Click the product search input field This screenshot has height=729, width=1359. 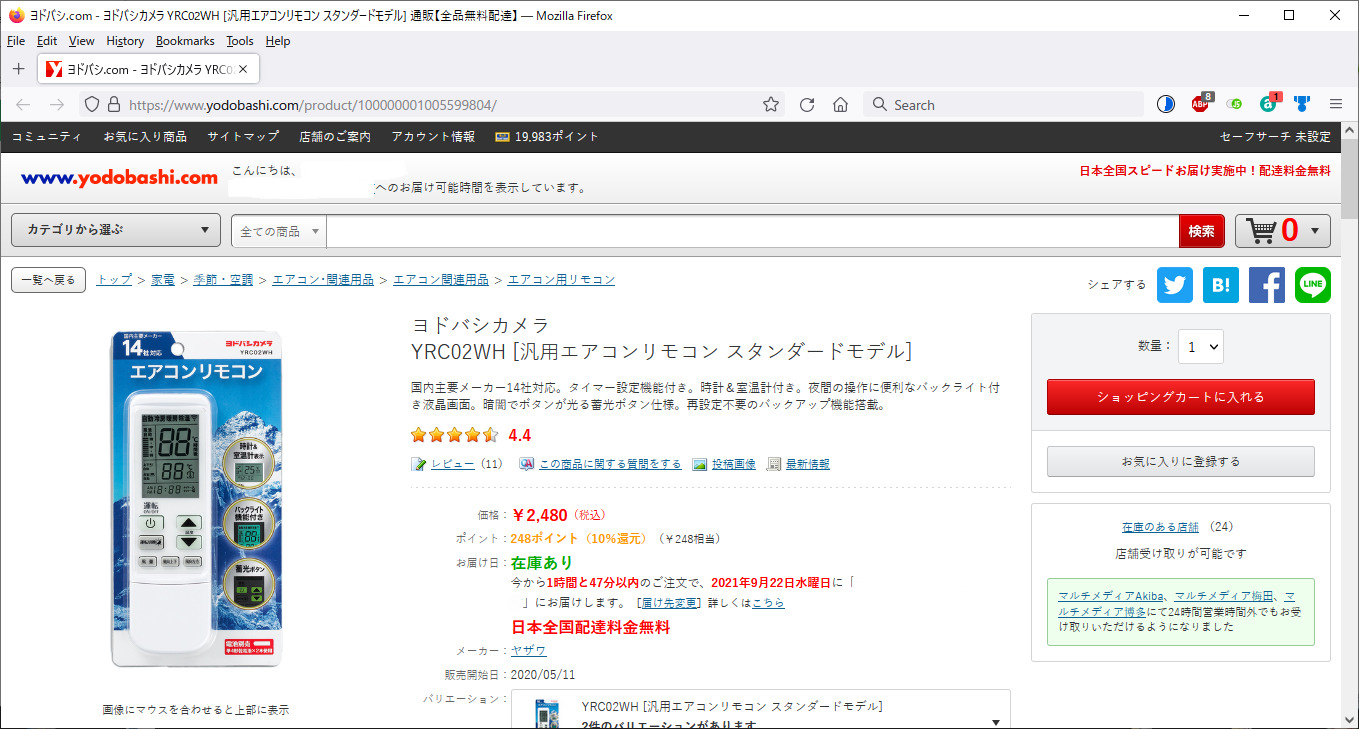[x=752, y=231]
